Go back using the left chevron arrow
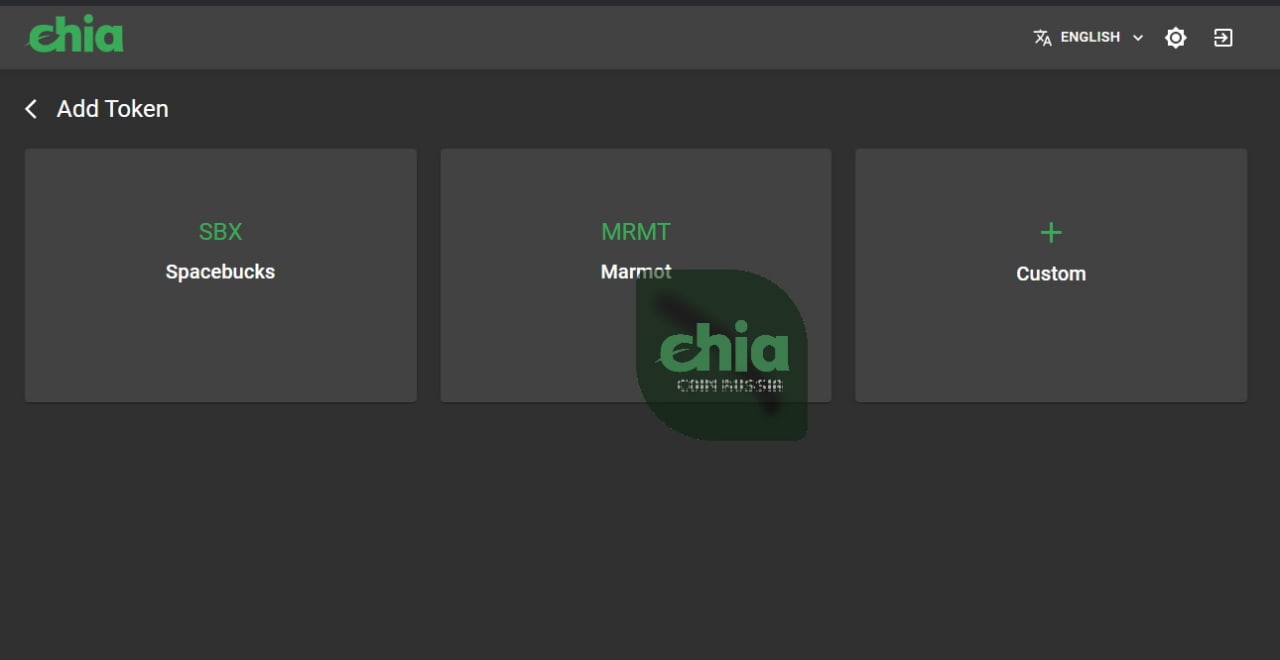This screenshot has height=660, width=1280. [31, 109]
